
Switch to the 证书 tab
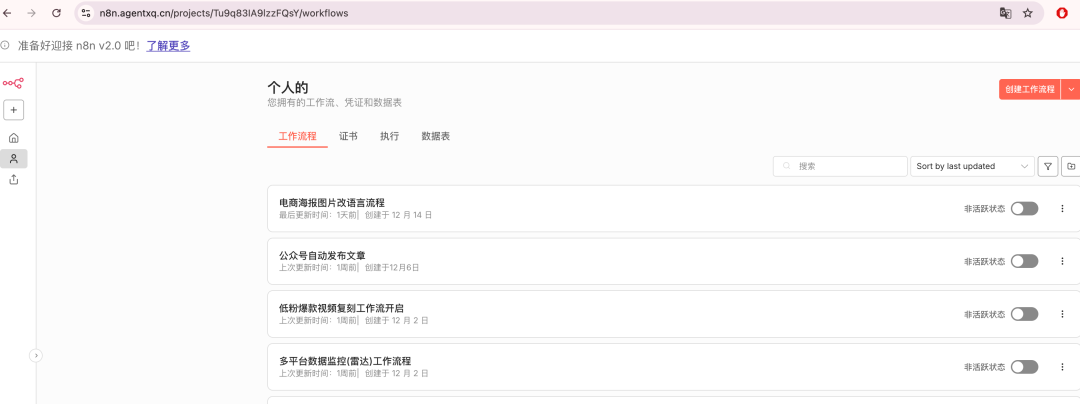point(348,136)
